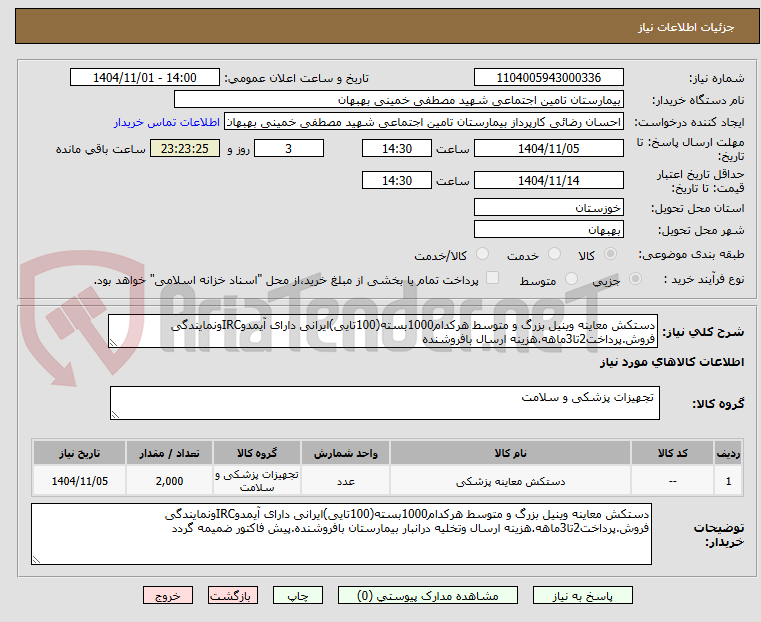Click the تعداد / مقدار column header
The height and width of the screenshot is (622, 761).
pyautogui.click(x=169, y=453)
